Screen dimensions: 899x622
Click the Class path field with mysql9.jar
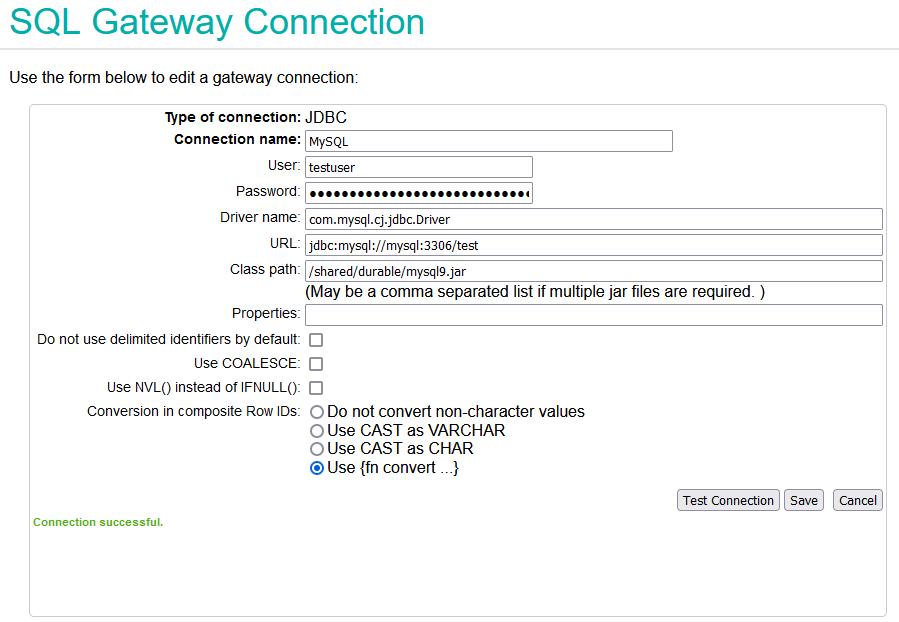593,271
